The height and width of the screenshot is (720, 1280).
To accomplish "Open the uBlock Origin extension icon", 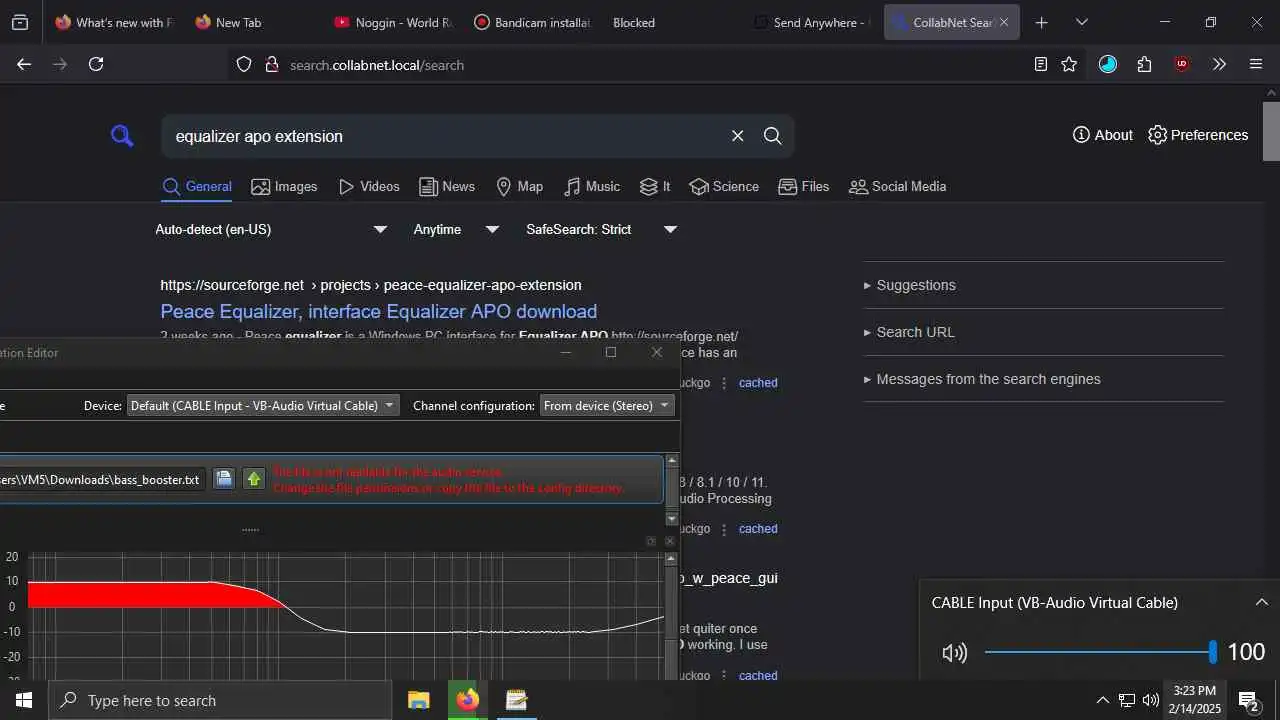I will tap(1182, 64).
